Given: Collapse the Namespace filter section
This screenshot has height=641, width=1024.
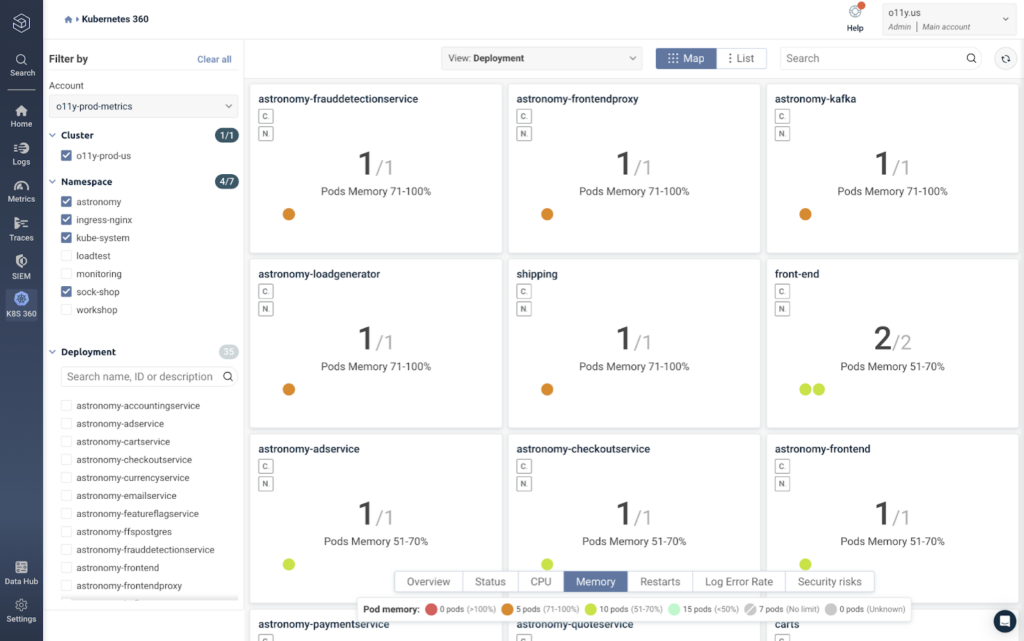Looking at the screenshot, I should (x=52, y=181).
